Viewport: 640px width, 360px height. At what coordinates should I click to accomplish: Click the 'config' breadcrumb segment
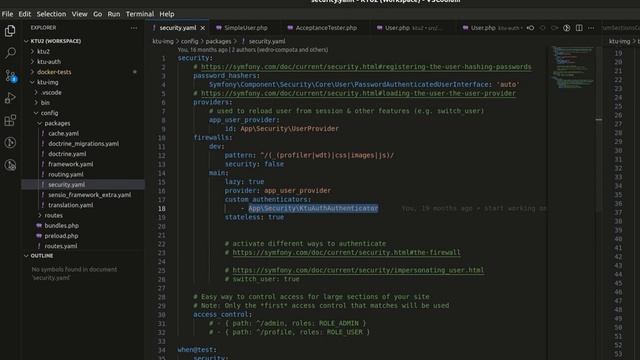[189, 41]
